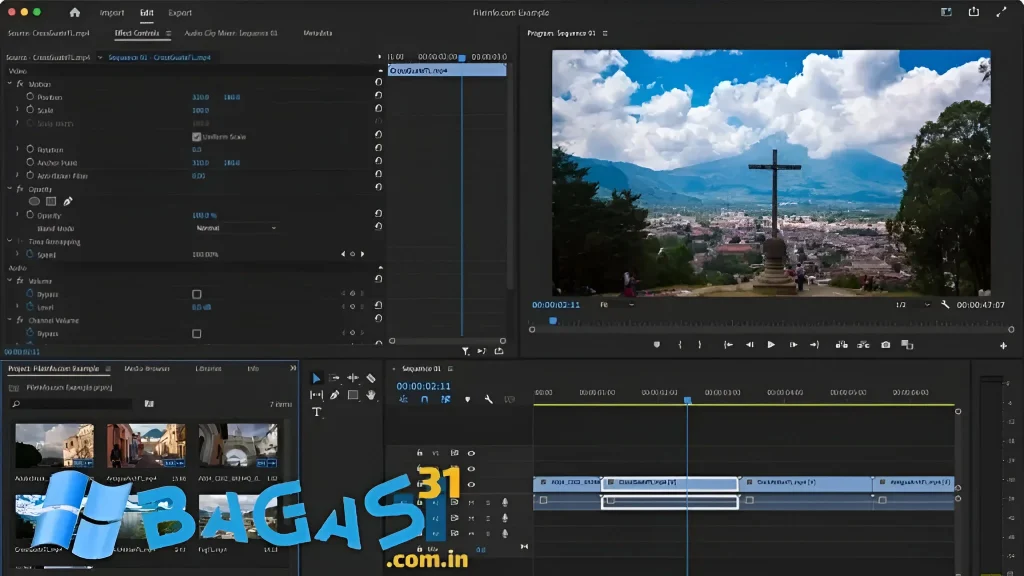The height and width of the screenshot is (576, 1024).
Task: Expand the Scale property chevron
Action: click(18, 110)
